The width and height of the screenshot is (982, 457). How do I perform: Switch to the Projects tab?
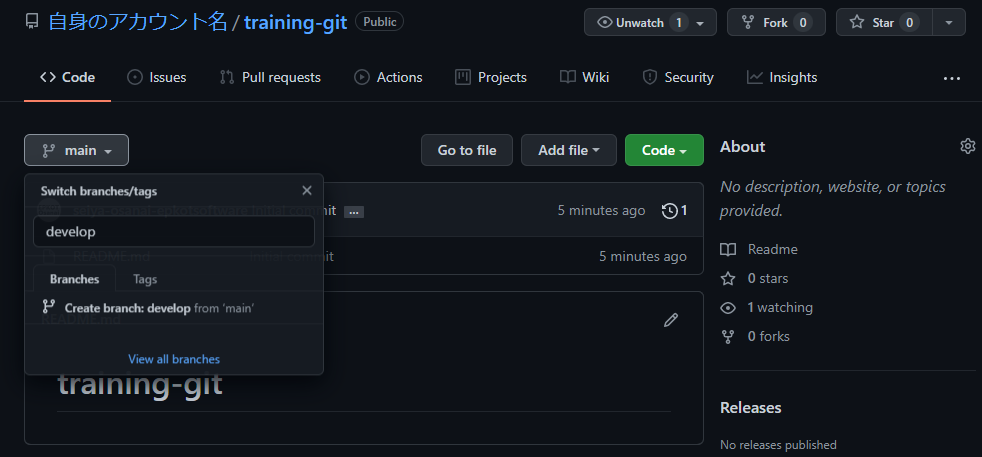coord(491,78)
